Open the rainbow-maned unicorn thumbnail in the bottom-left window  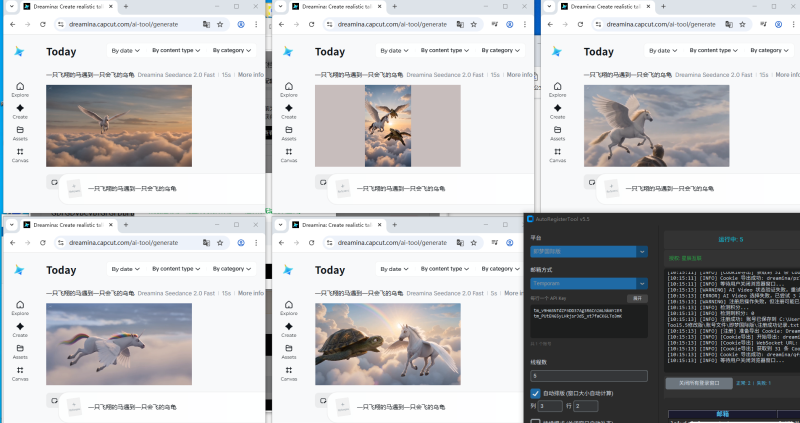pyautogui.click(x=119, y=344)
